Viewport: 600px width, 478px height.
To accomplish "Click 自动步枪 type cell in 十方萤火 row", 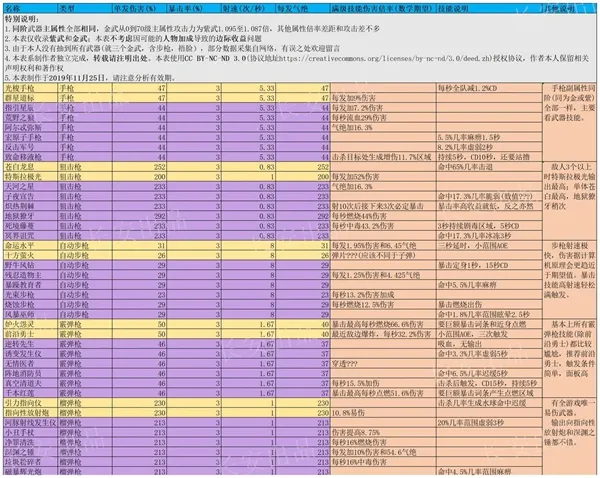I will point(85,255).
